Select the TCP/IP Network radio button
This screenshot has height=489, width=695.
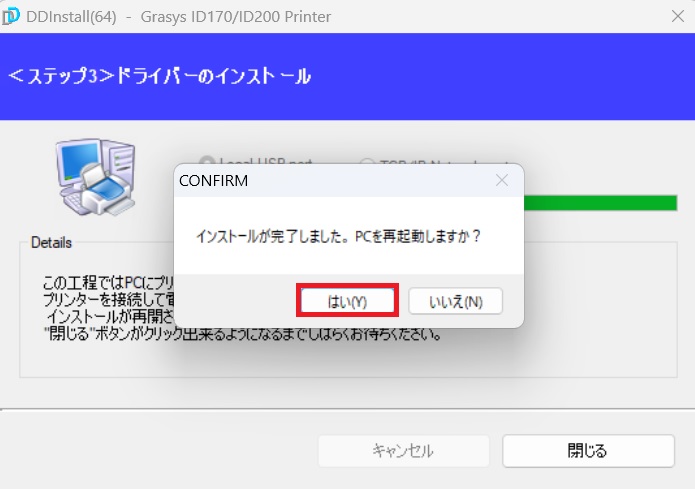coord(366,163)
